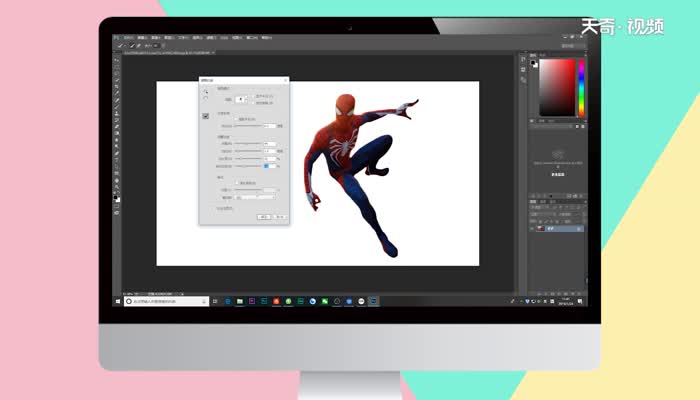Image resolution: width=700 pixels, height=400 pixels.
Task: Switch to the Channels tab
Action: click(x=542, y=201)
